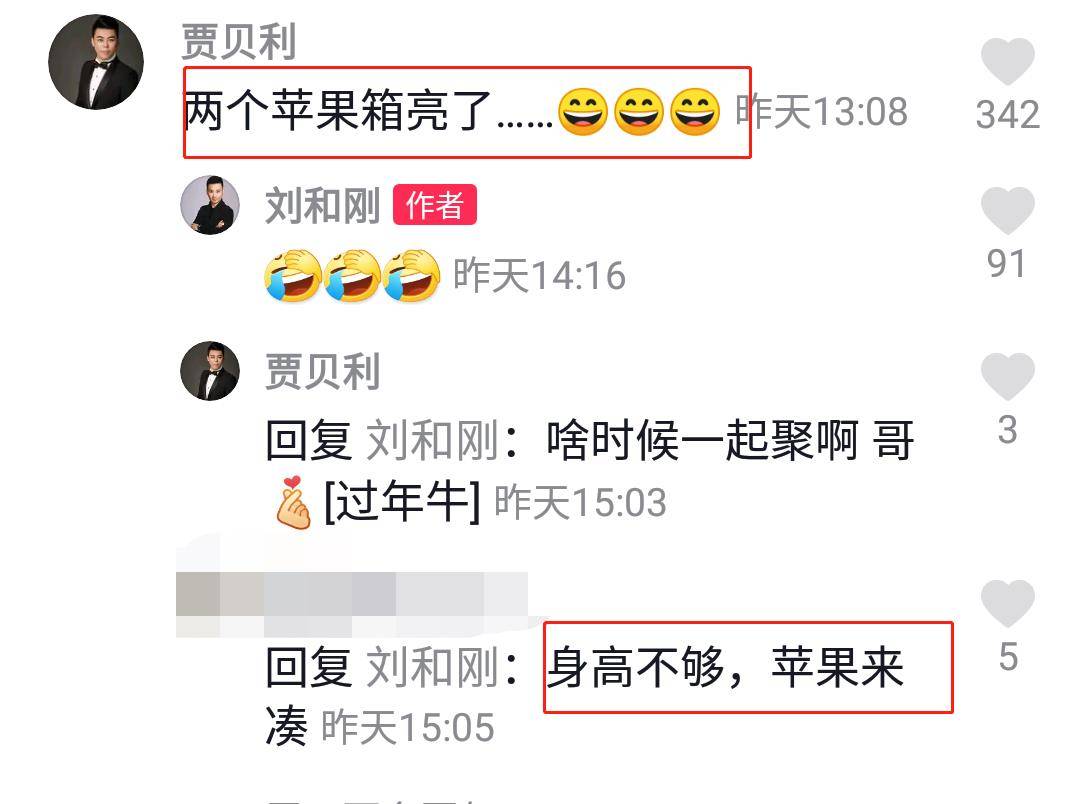Image resolution: width=1080 pixels, height=804 pixels.
Task: Click the finger heart emoji
Action: [x=293, y=502]
